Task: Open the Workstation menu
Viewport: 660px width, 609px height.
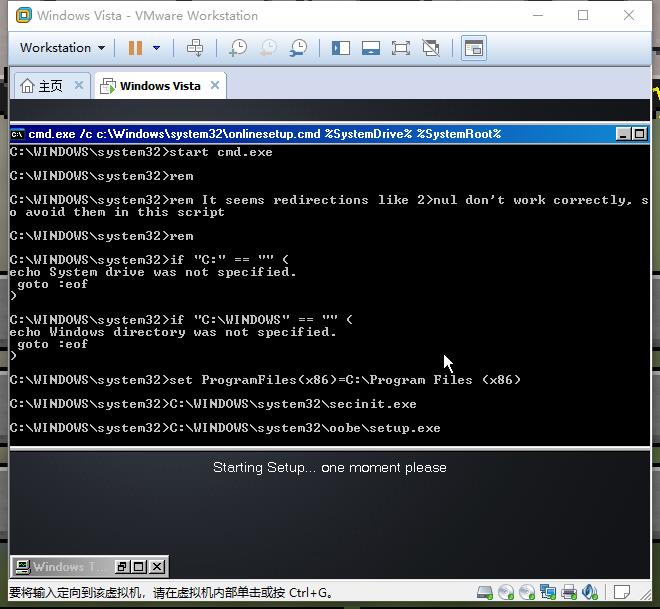Action: 62,48
